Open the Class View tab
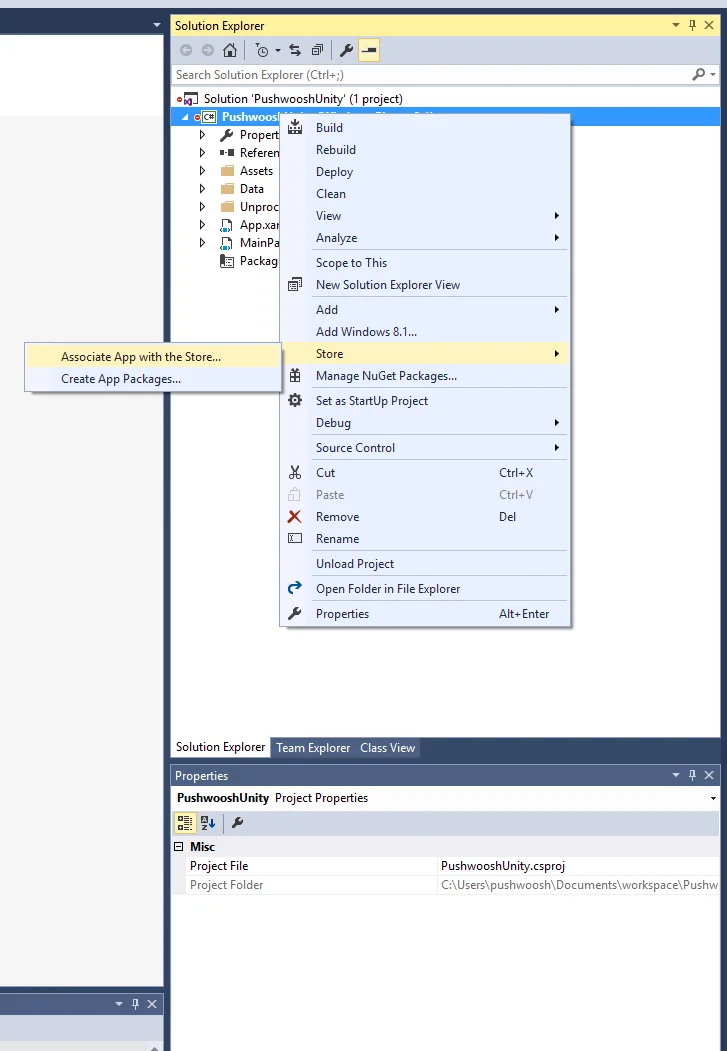This screenshot has width=727, height=1051. pos(387,748)
